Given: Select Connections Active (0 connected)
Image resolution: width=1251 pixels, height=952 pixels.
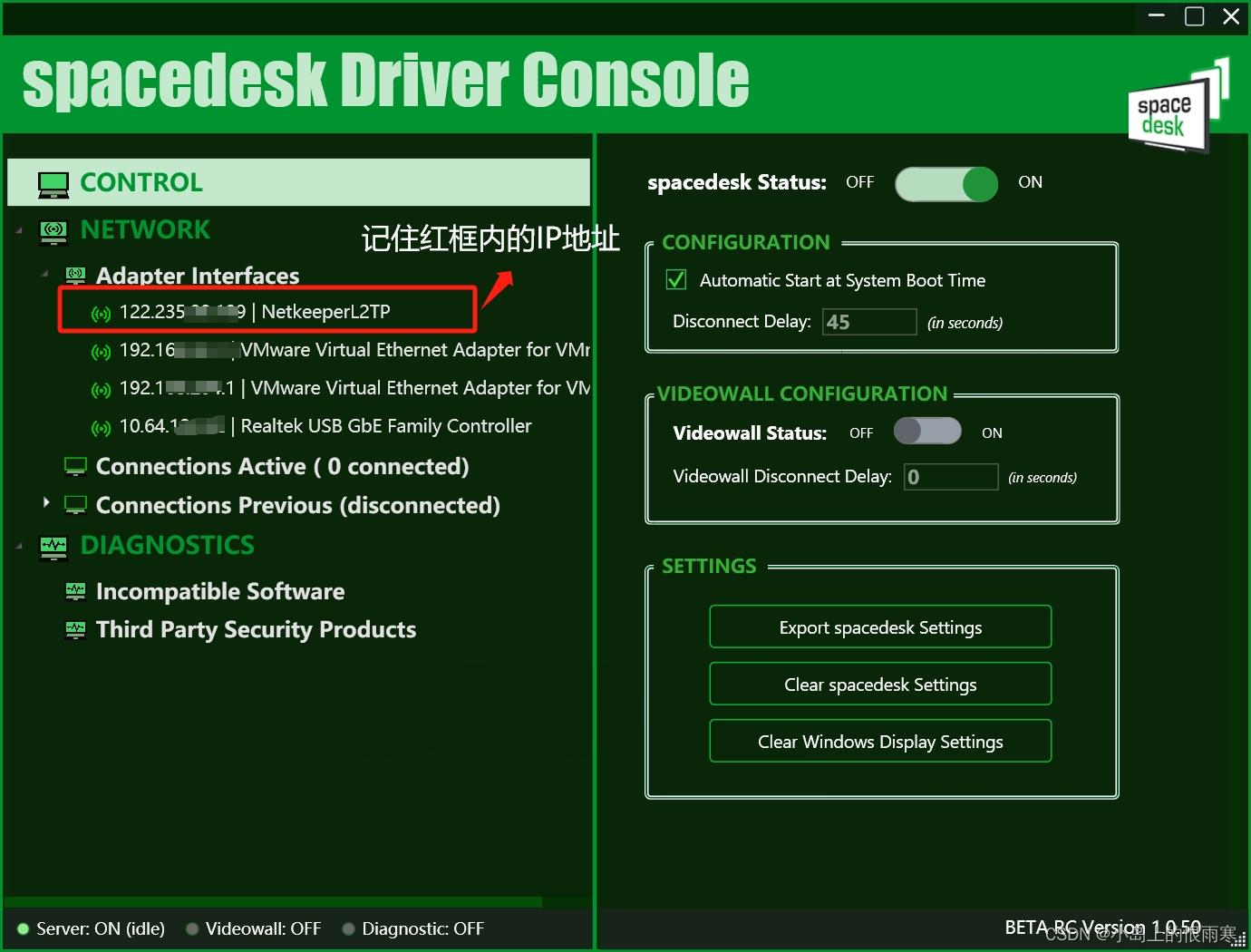Looking at the screenshot, I should coord(282,466).
